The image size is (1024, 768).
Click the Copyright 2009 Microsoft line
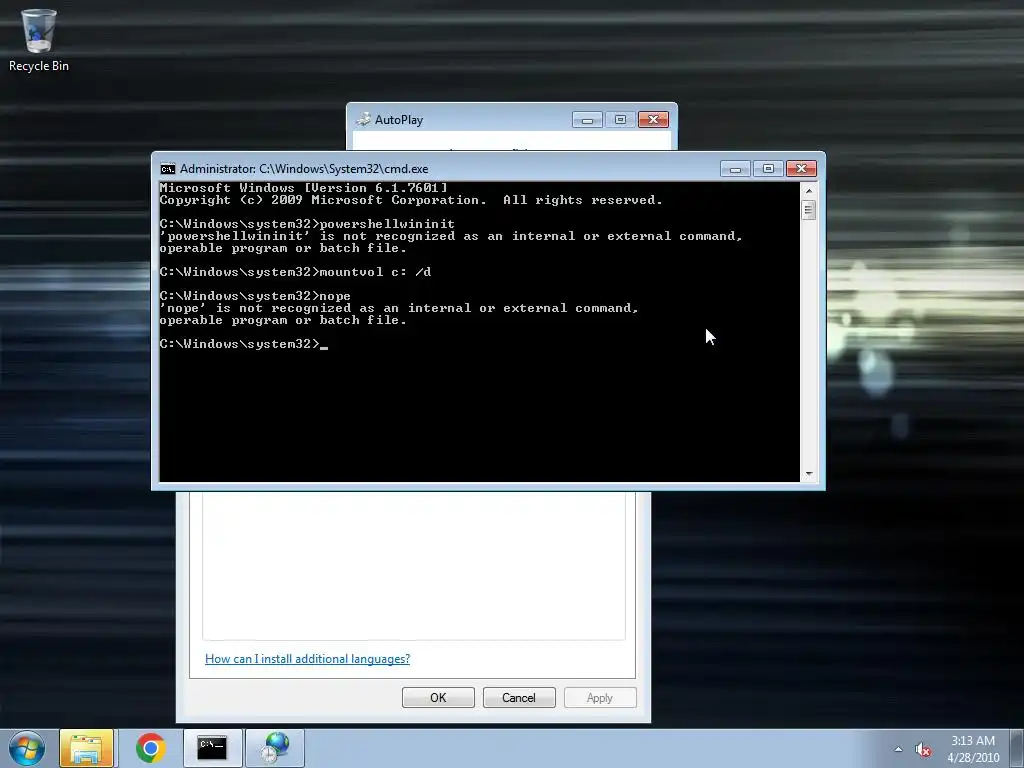click(411, 200)
